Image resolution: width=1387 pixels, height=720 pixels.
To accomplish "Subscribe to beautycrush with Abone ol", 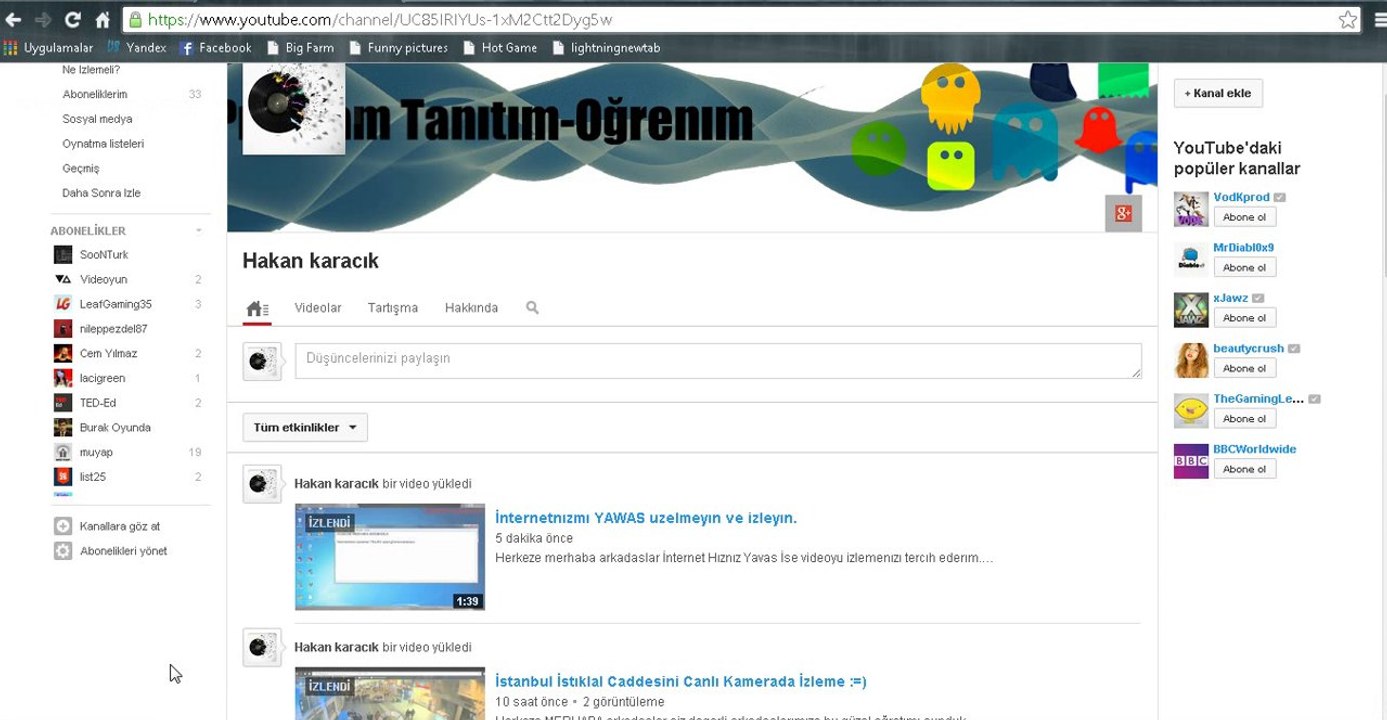I will [x=1245, y=368].
